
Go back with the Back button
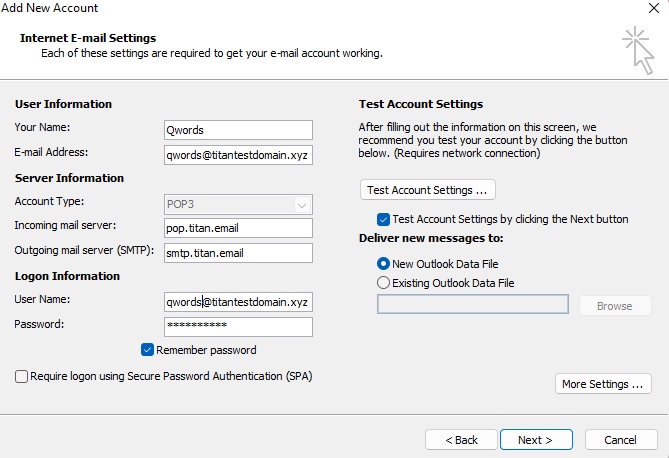pyautogui.click(x=461, y=440)
